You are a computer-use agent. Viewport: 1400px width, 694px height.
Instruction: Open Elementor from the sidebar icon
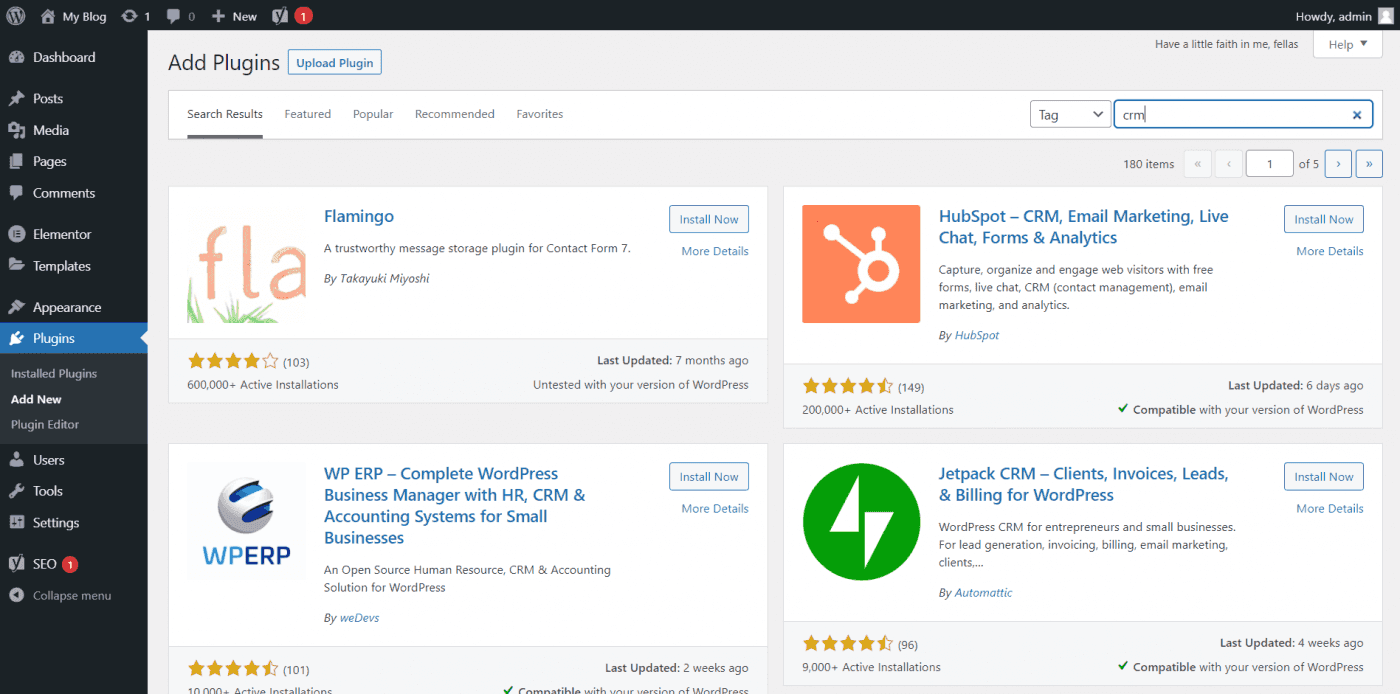point(16,234)
